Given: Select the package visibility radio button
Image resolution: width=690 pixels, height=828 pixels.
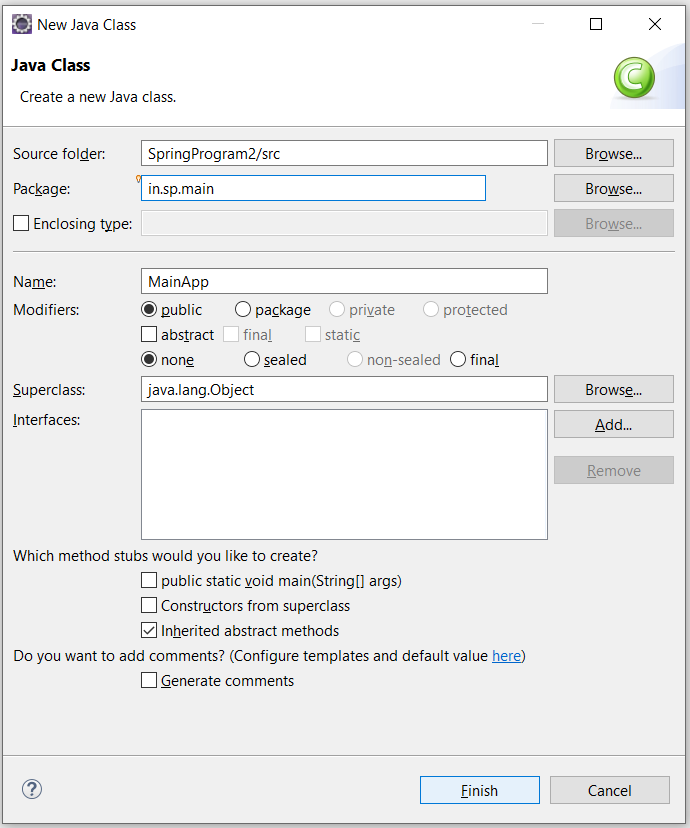Looking at the screenshot, I should pos(243,309).
